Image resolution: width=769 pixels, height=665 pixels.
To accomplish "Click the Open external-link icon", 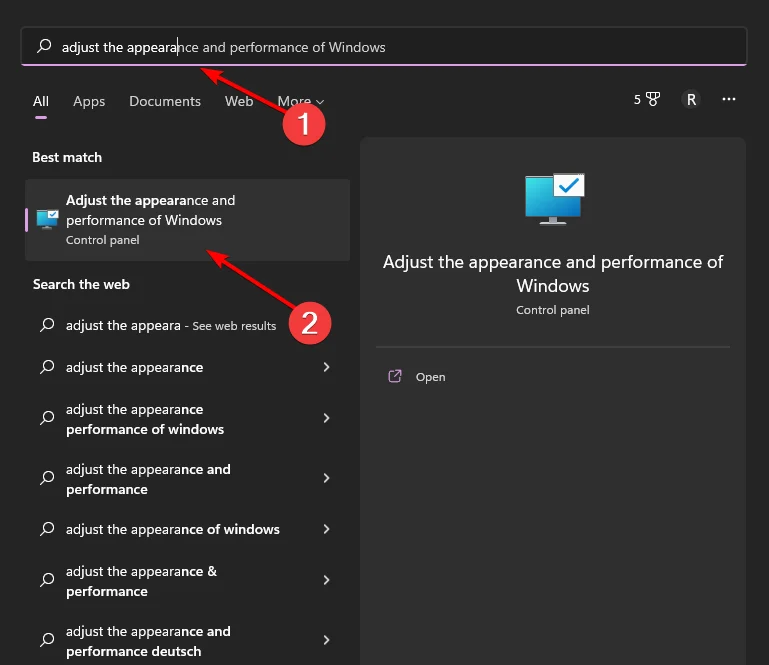I will click(394, 377).
